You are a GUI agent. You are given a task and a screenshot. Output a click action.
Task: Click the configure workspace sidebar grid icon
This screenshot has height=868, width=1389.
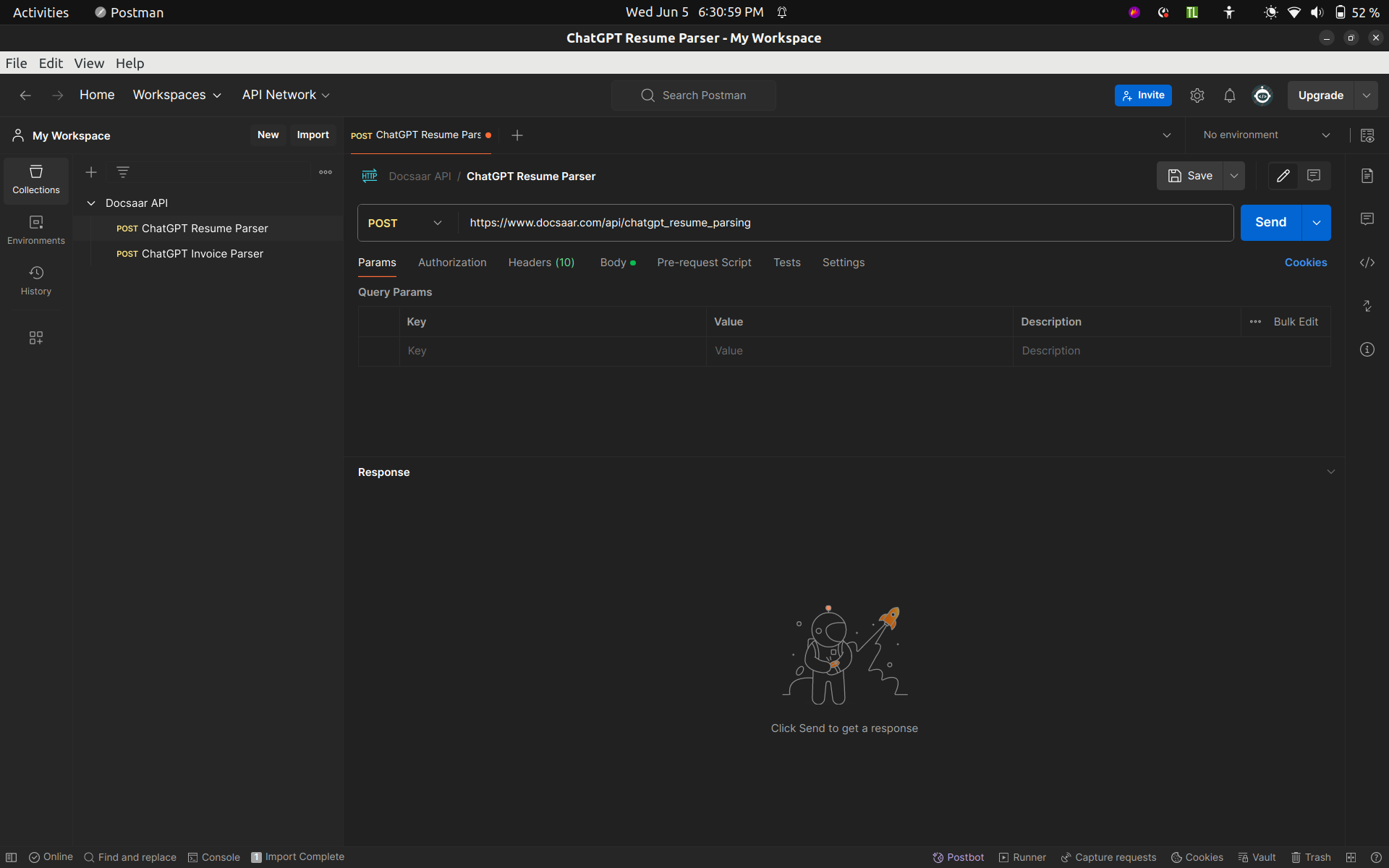pos(36,338)
